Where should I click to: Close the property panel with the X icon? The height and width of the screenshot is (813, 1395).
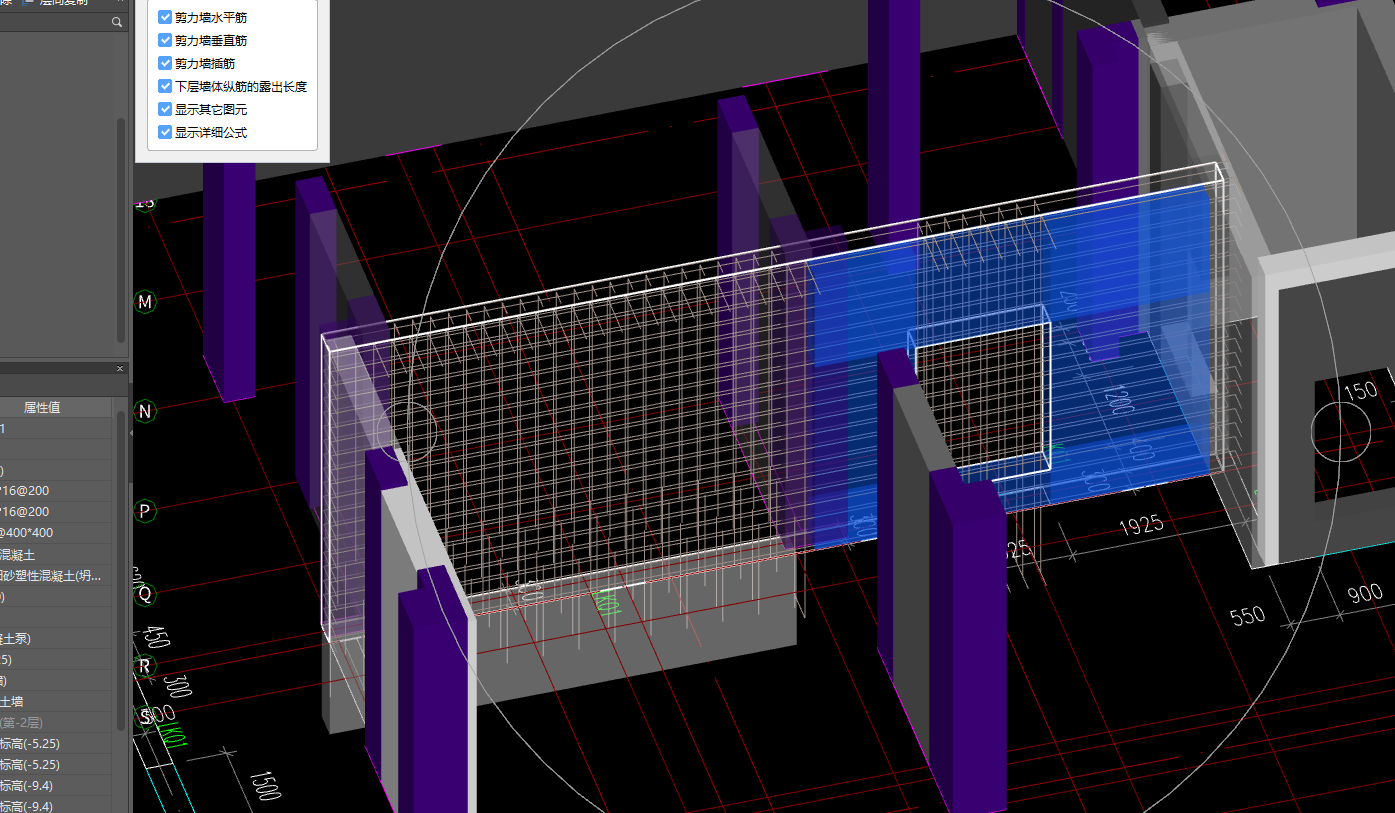click(120, 369)
